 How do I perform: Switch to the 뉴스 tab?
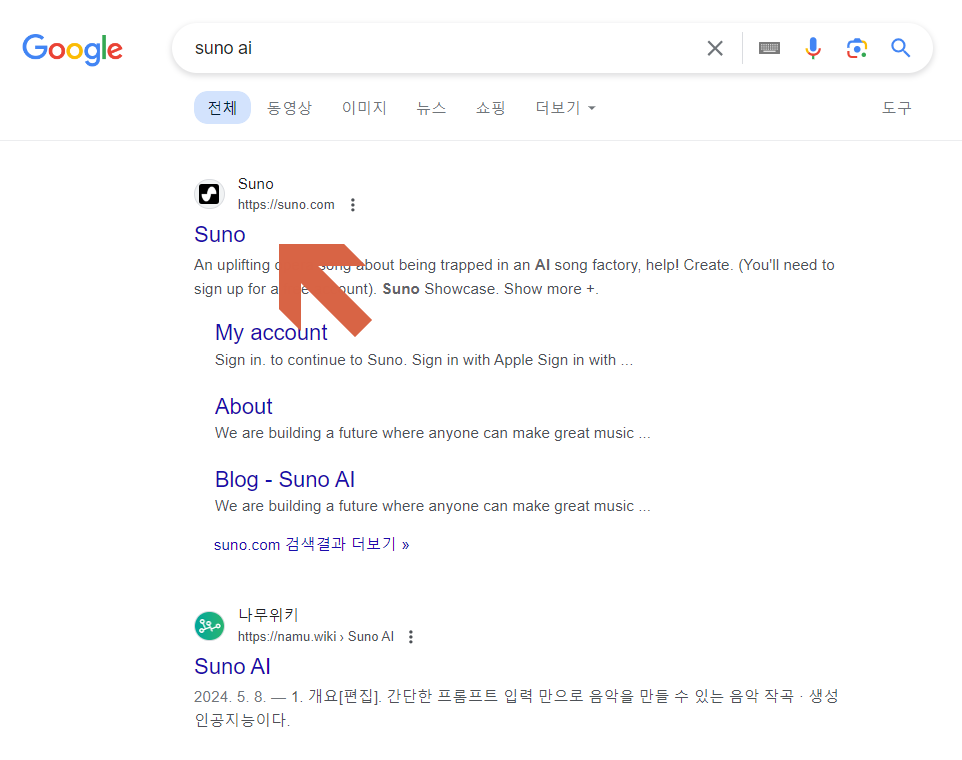click(431, 108)
